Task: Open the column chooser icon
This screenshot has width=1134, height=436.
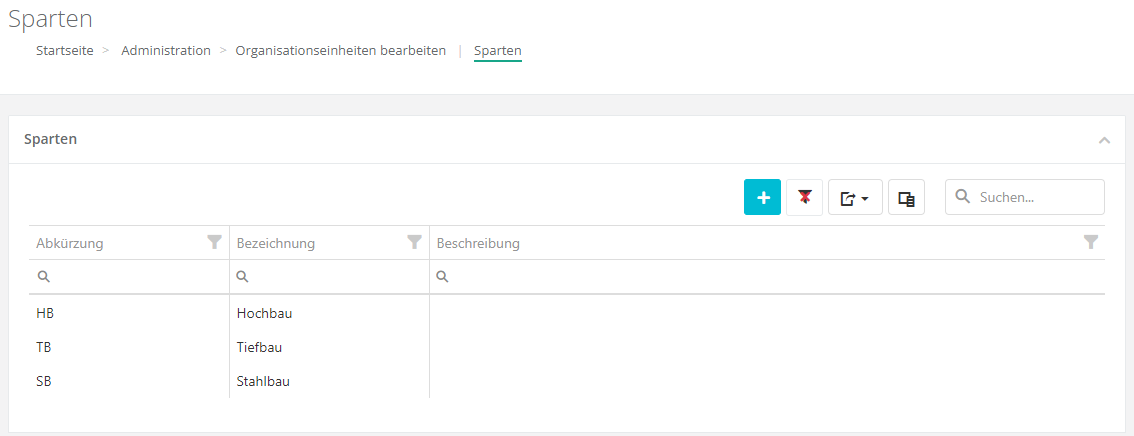Action: point(906,198)
